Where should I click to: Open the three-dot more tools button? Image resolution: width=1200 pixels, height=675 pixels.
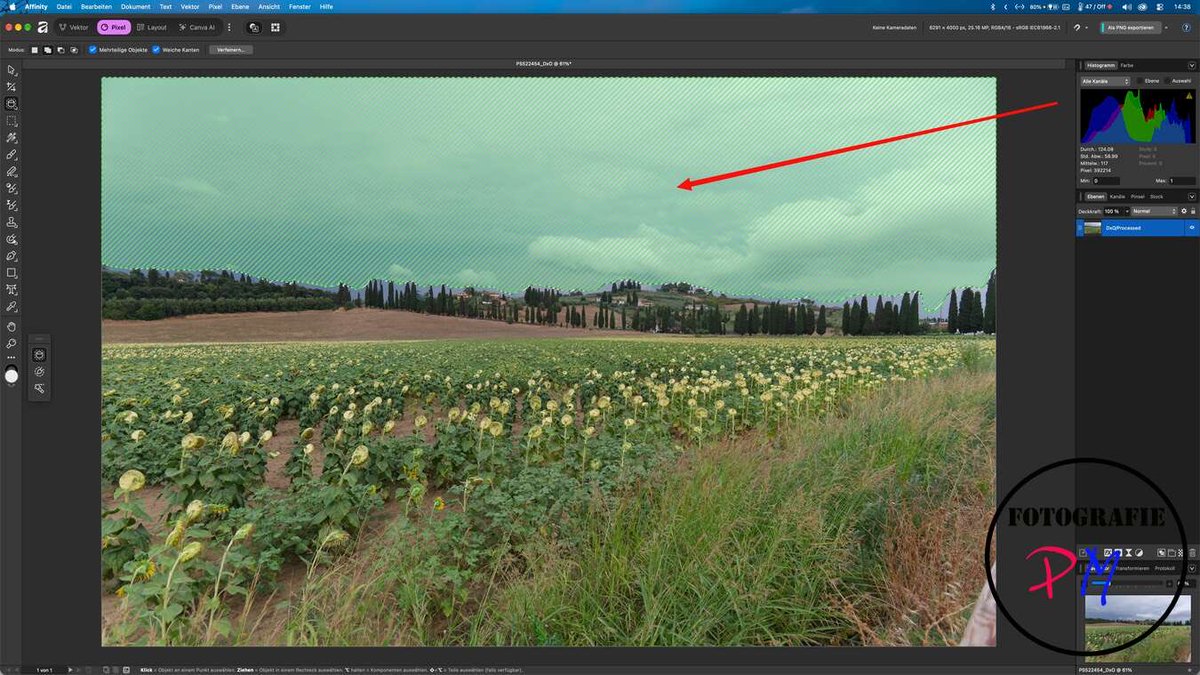(12, 357)
